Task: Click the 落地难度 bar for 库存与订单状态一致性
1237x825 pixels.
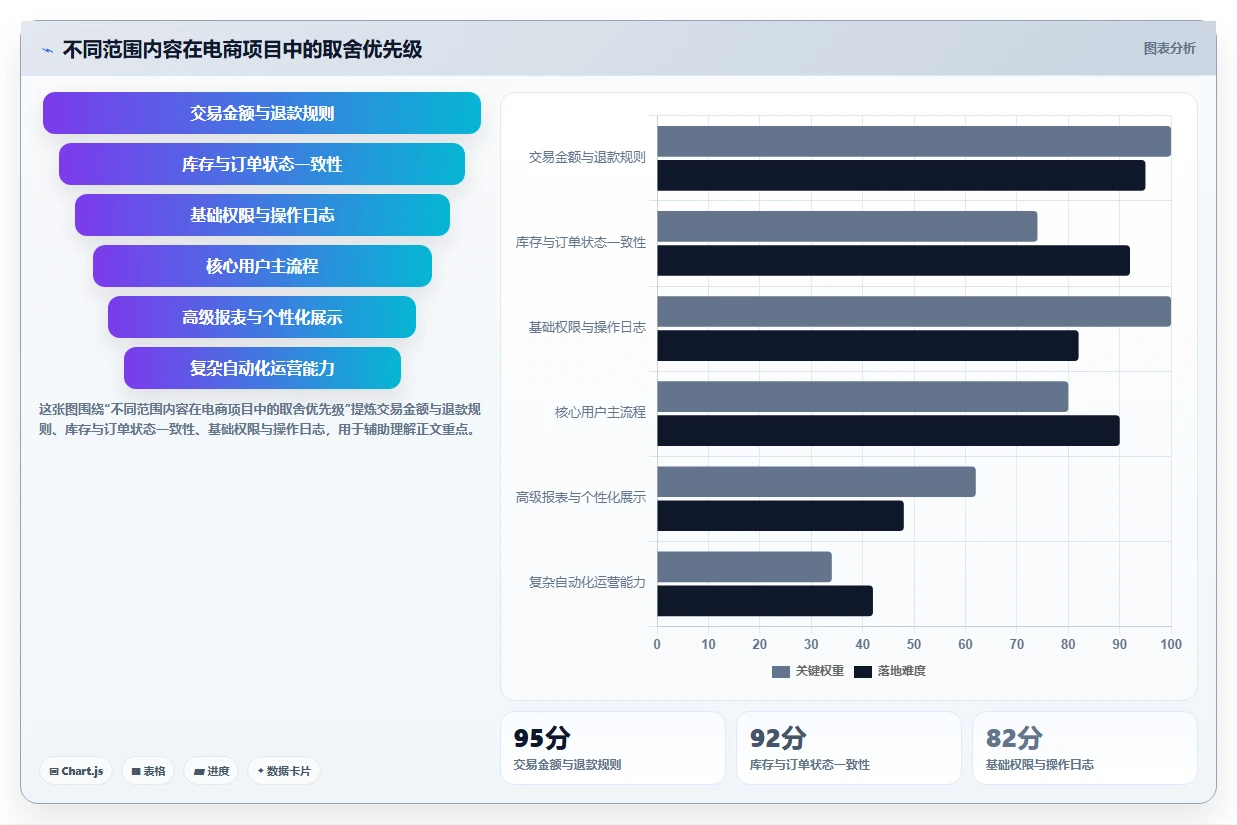Action: tap(893, 260)
